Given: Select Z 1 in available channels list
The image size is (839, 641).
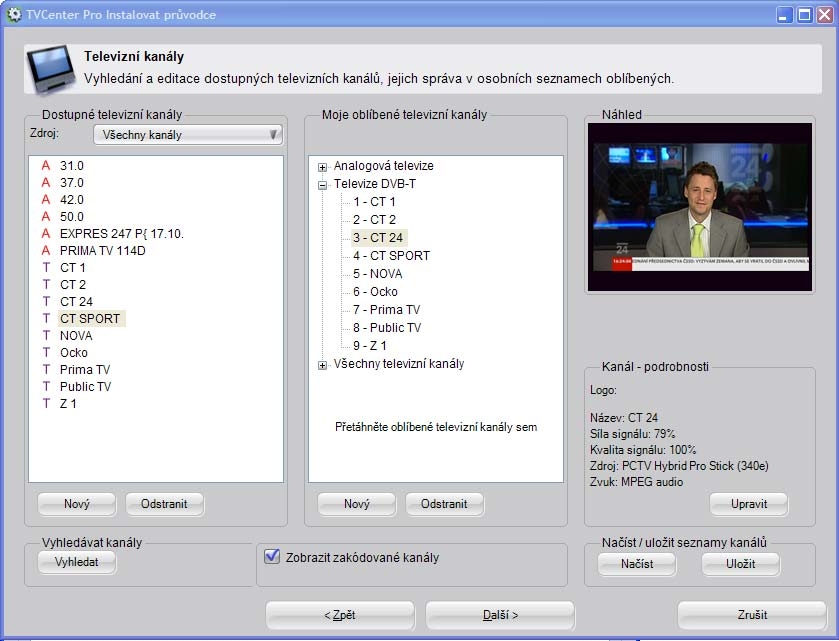Looking at the screenshot, I should [68, 404].
